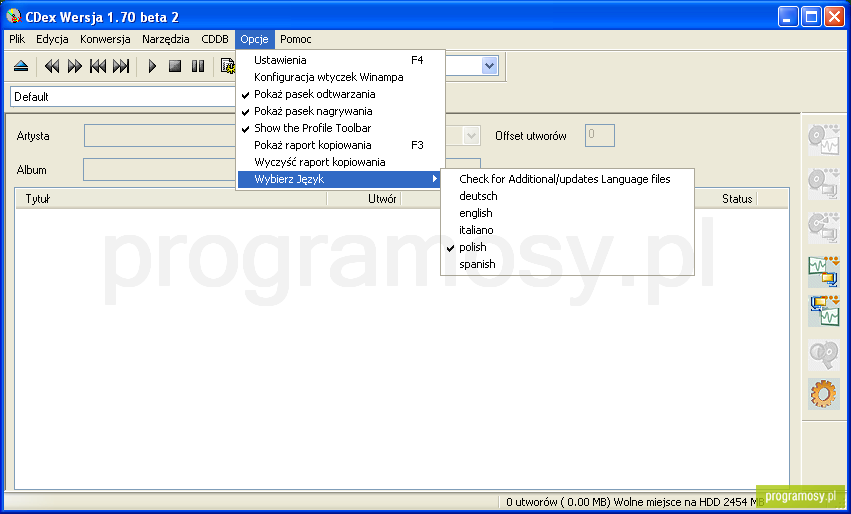This screenshot has width=851, height=514.
Task: Jump to next track icon
Action: tap(121, 66)
